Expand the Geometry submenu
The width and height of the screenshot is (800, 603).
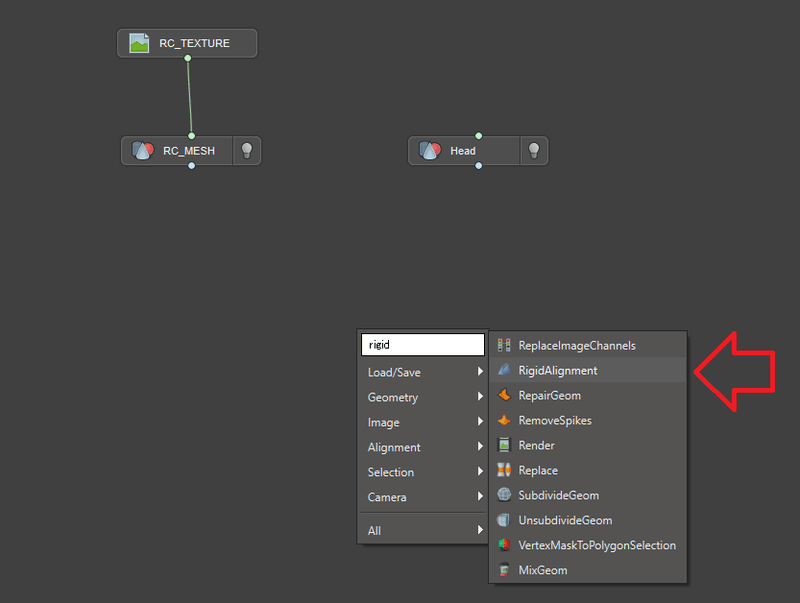(x=423, y=397)
